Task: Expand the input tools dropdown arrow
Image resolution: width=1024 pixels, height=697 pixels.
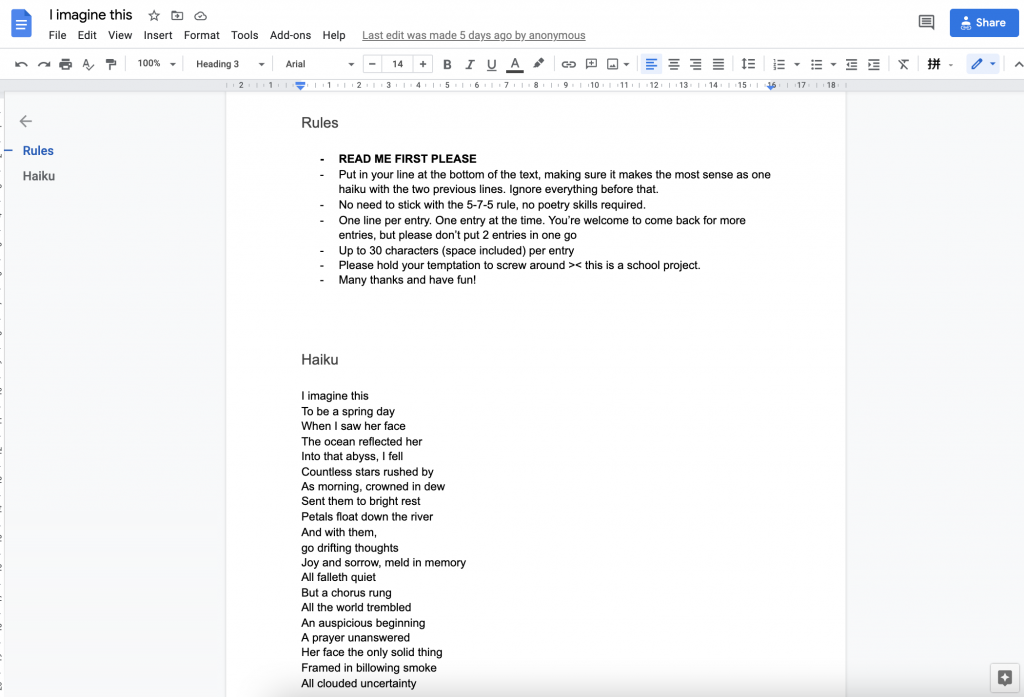Action: 951,64
